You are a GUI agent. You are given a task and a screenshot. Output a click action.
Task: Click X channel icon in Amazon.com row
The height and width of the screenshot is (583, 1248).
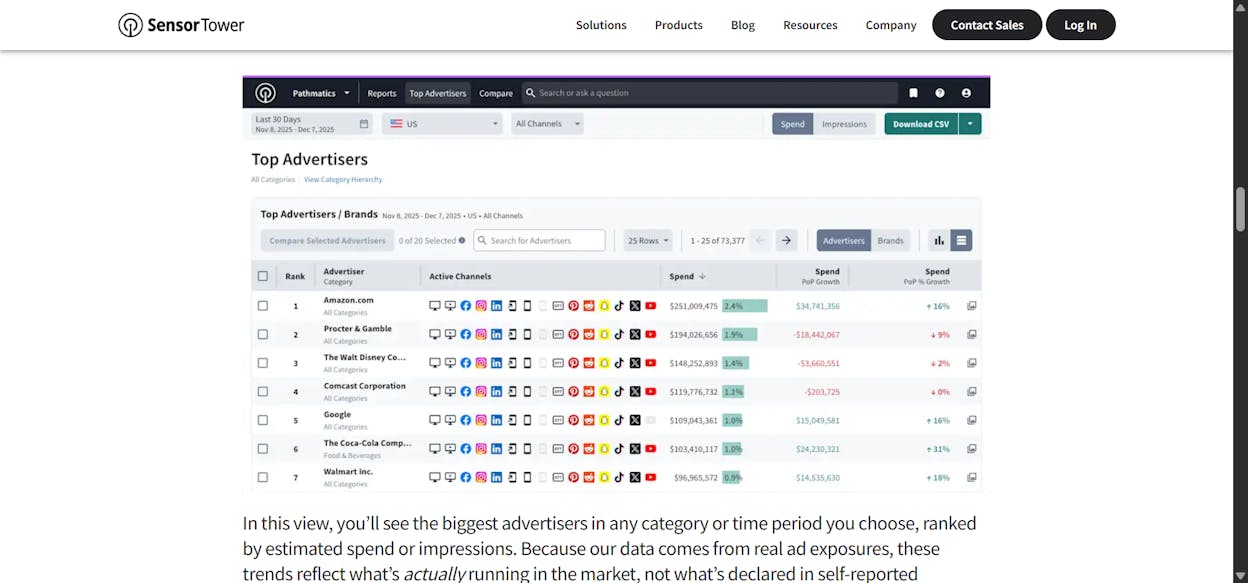coord(635,306)
